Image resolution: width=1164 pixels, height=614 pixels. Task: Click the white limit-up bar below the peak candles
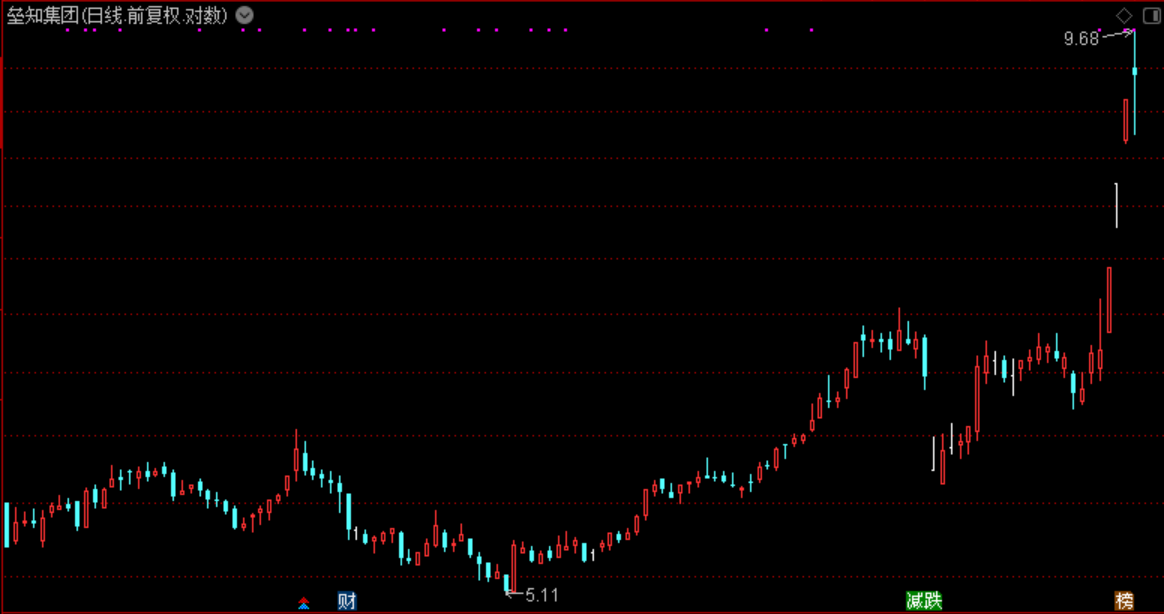coord(1116,205)
